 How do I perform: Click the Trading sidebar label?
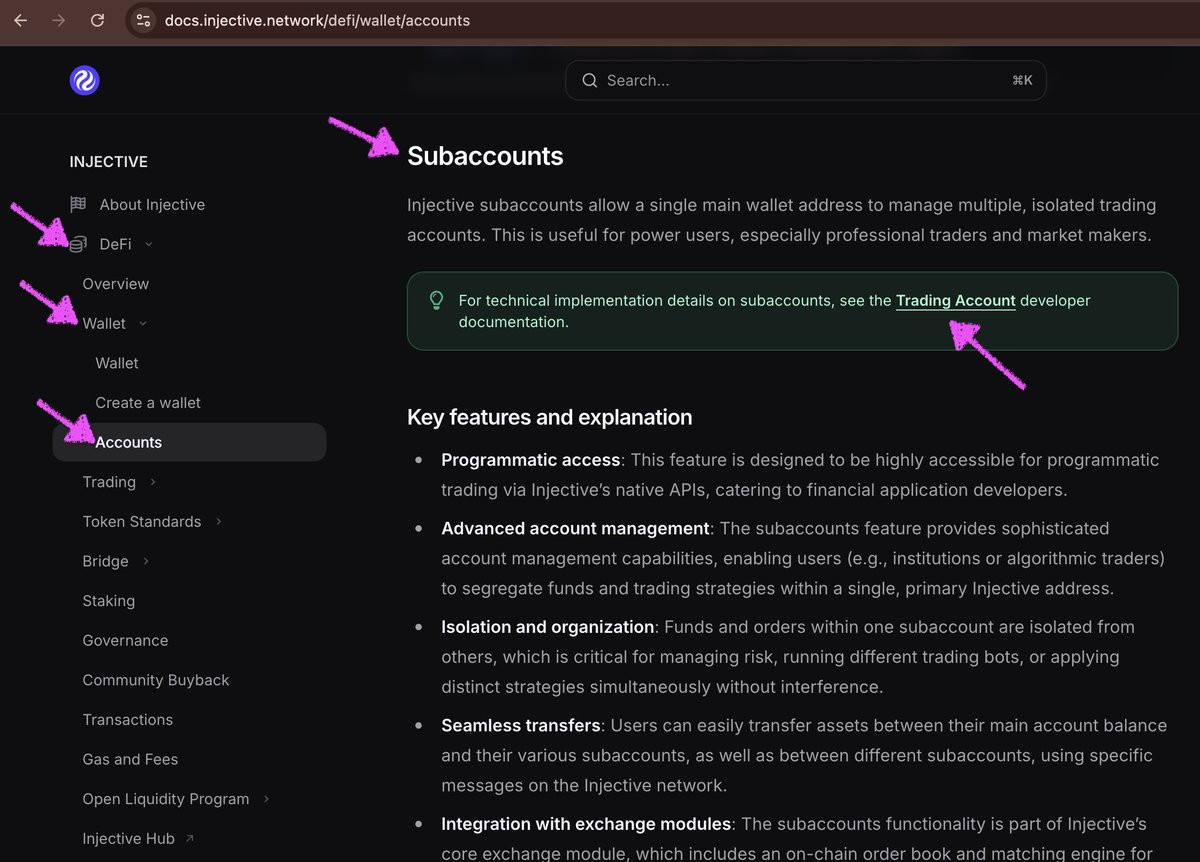coord(109,482)
